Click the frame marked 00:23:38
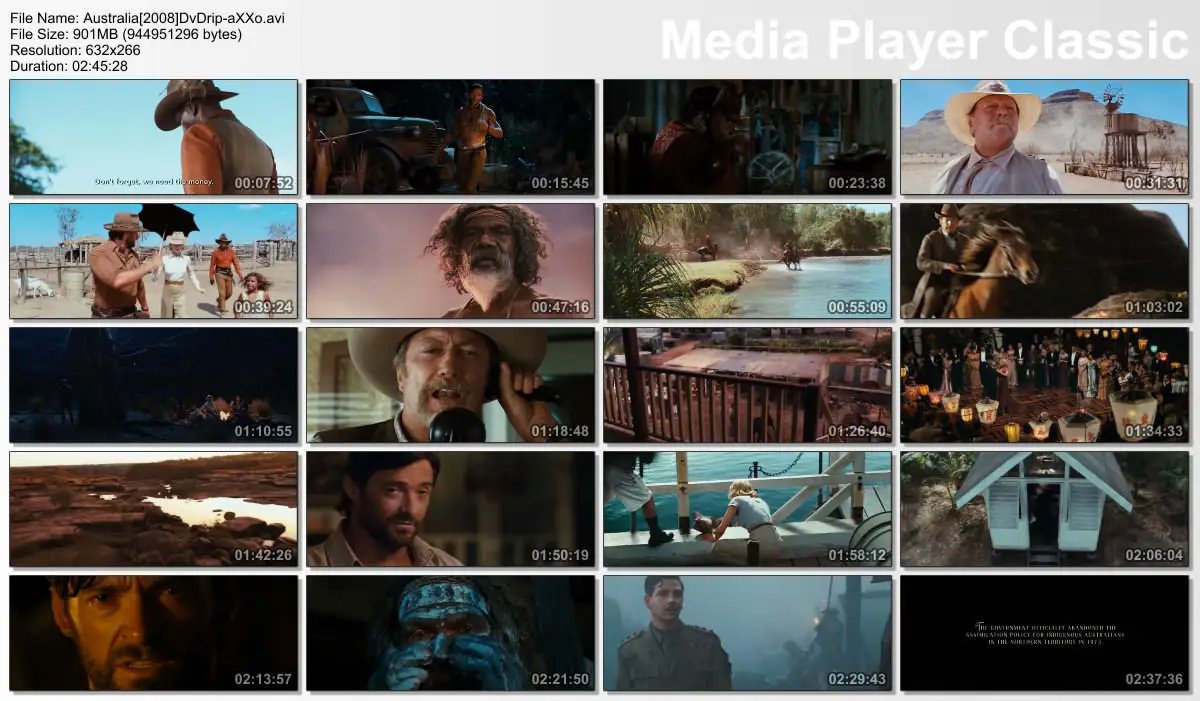The width and height of the screenshot is (1200, 701). [x=747, y=137]
